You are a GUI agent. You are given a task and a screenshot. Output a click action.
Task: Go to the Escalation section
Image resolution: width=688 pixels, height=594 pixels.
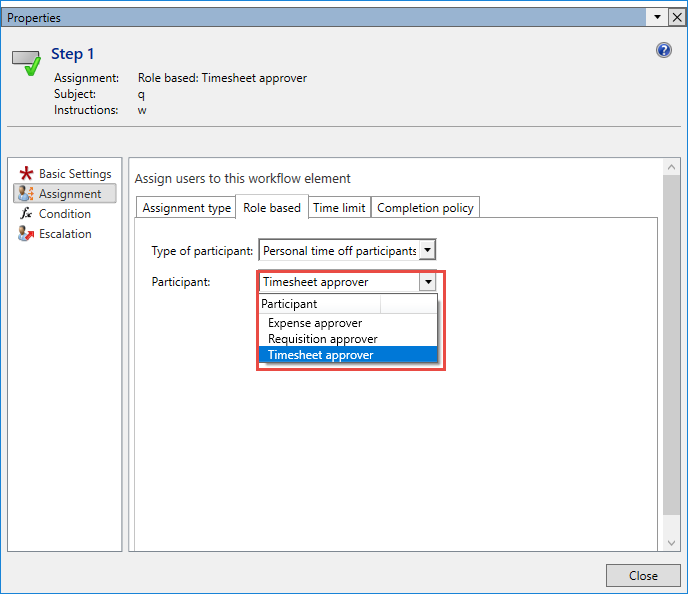coord(65,234)
